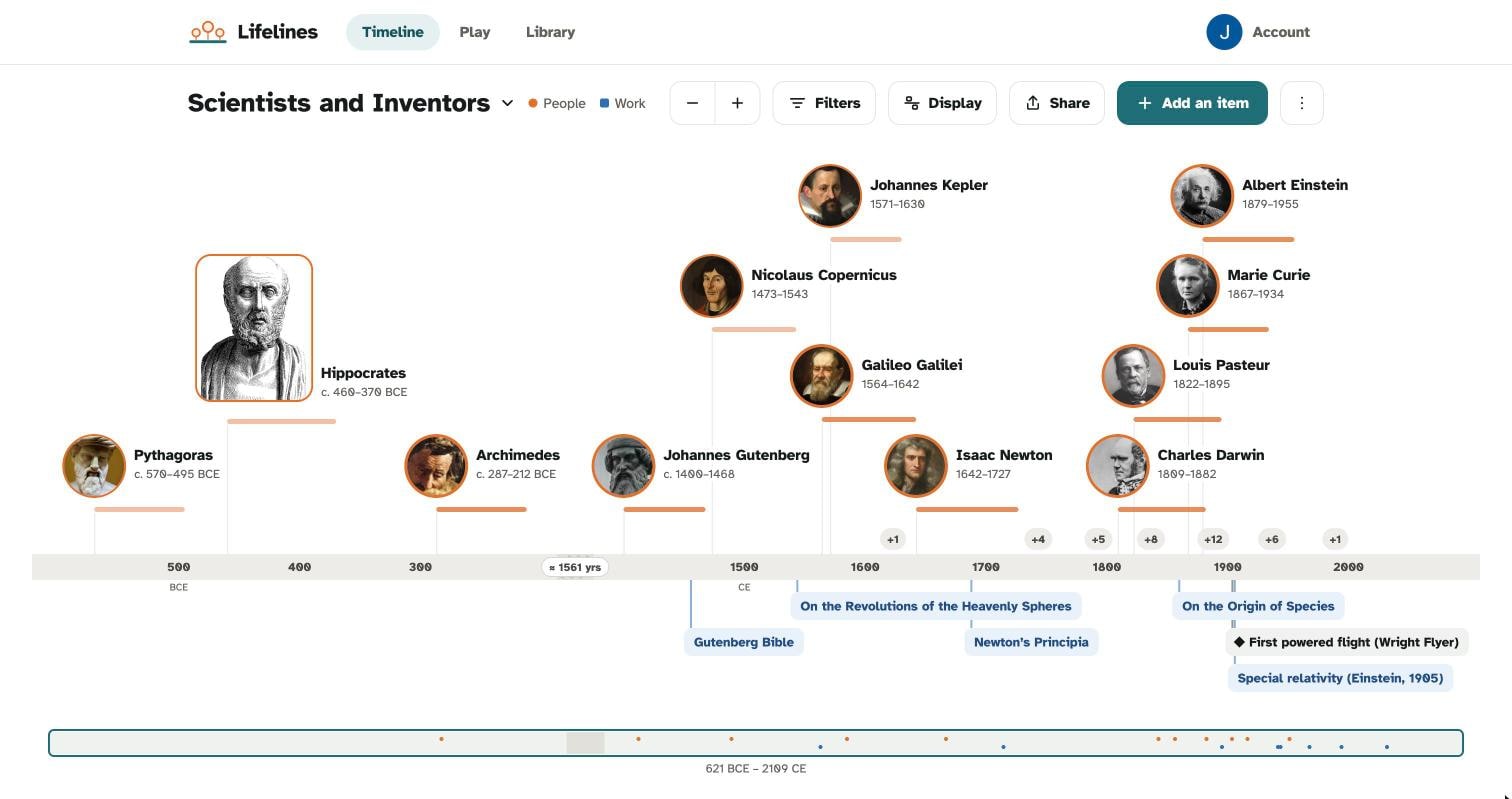Click the Lifelines logo icon
The width and height of the screenshot is (1512, 799).
click(208, 32)
